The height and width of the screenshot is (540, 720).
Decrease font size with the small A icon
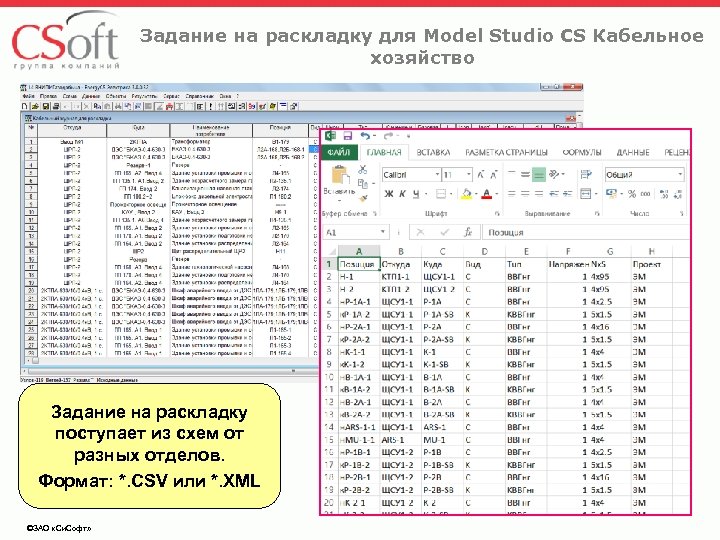(x=494, y=175)
